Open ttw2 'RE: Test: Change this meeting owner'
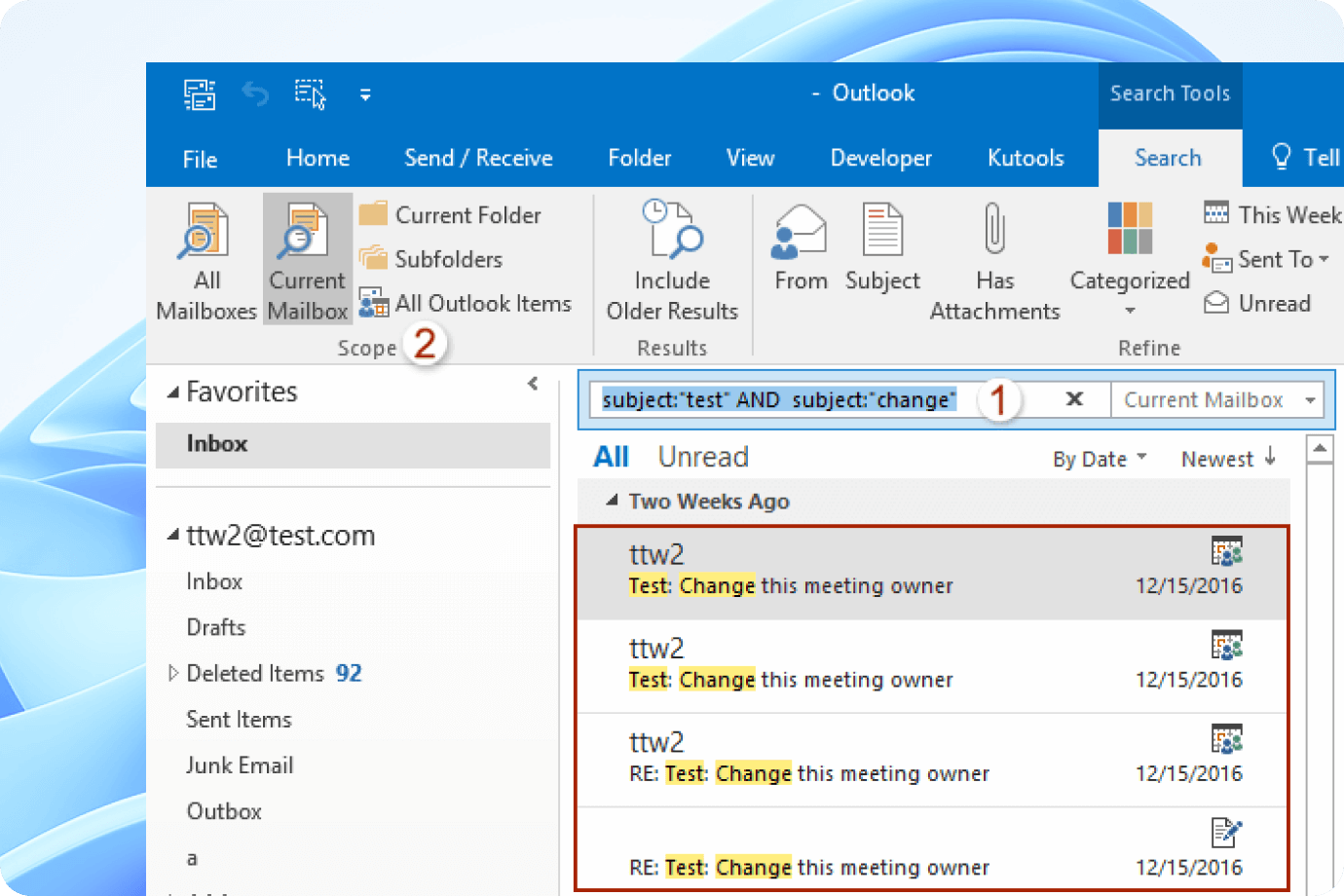Screen dimensions: 1344x896 (932, 761)
